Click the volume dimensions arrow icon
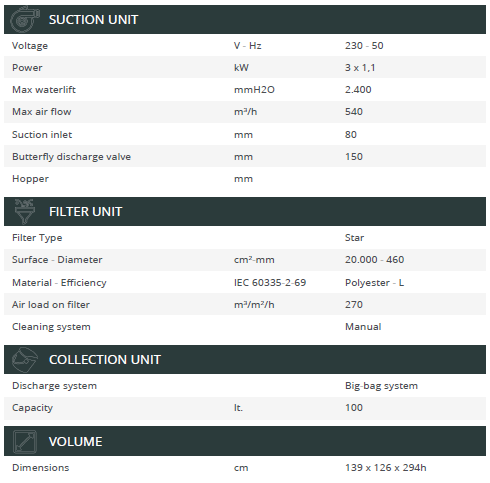The height and width of the screenshot is (483, 490). [x=25, y=442]
